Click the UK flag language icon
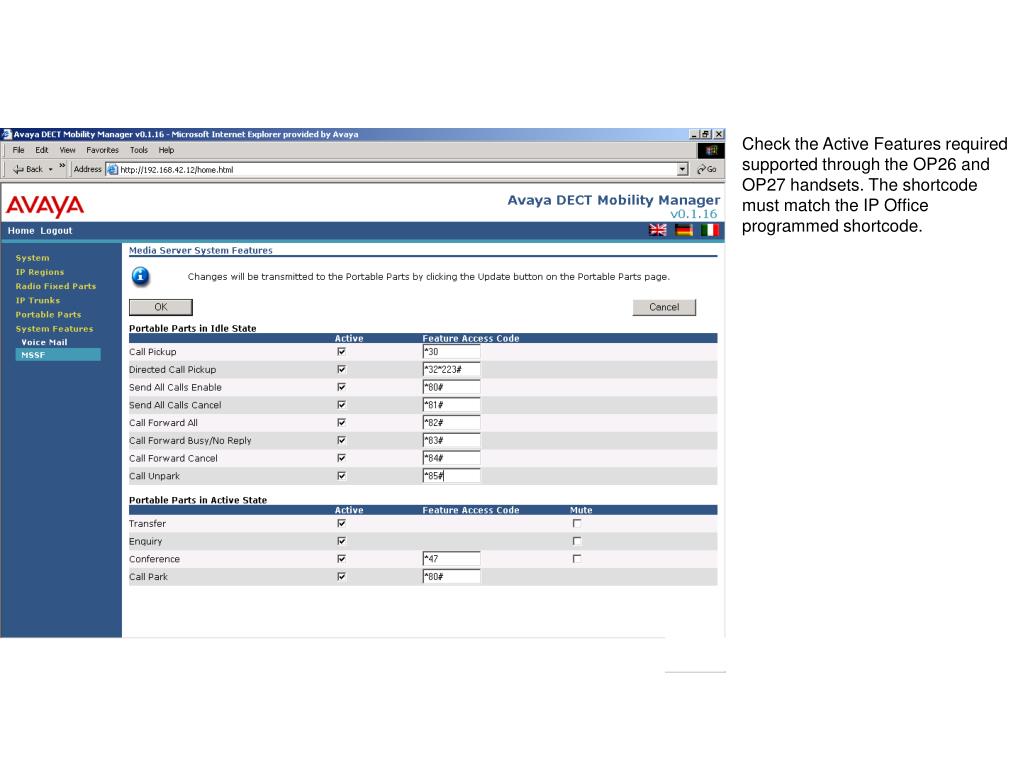 [658, 230]
